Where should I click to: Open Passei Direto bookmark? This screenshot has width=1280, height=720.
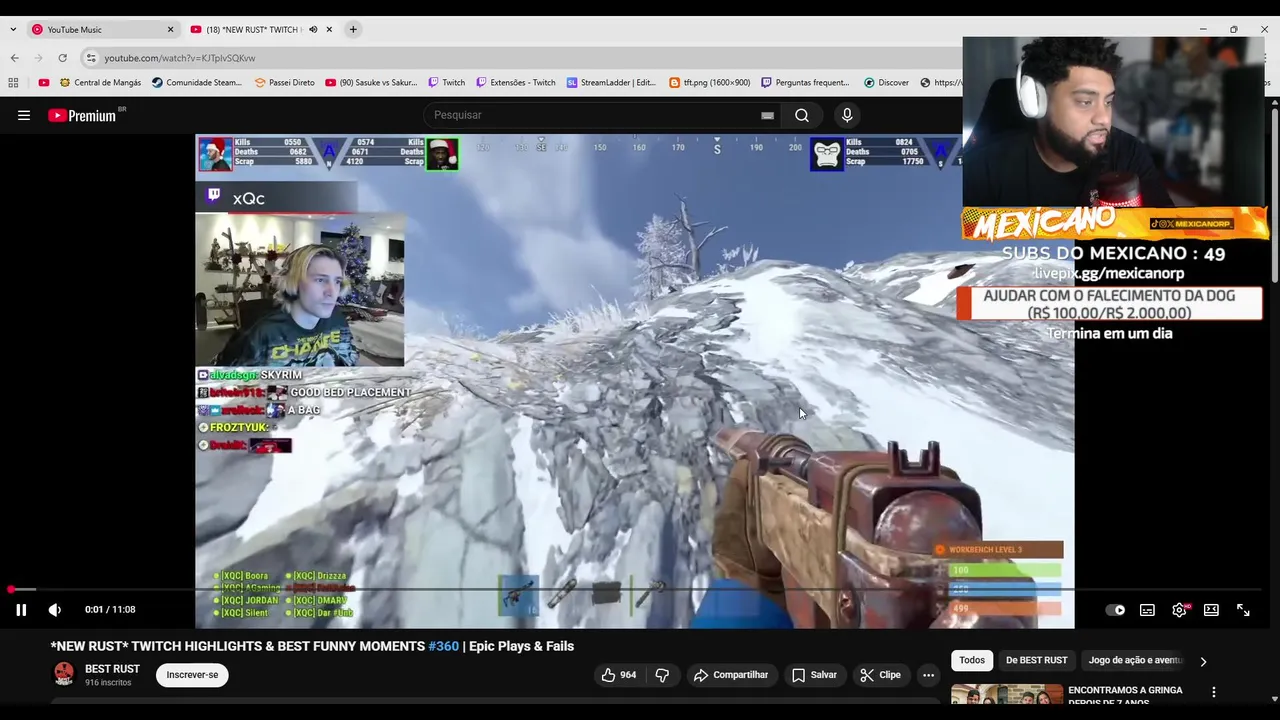284,83
